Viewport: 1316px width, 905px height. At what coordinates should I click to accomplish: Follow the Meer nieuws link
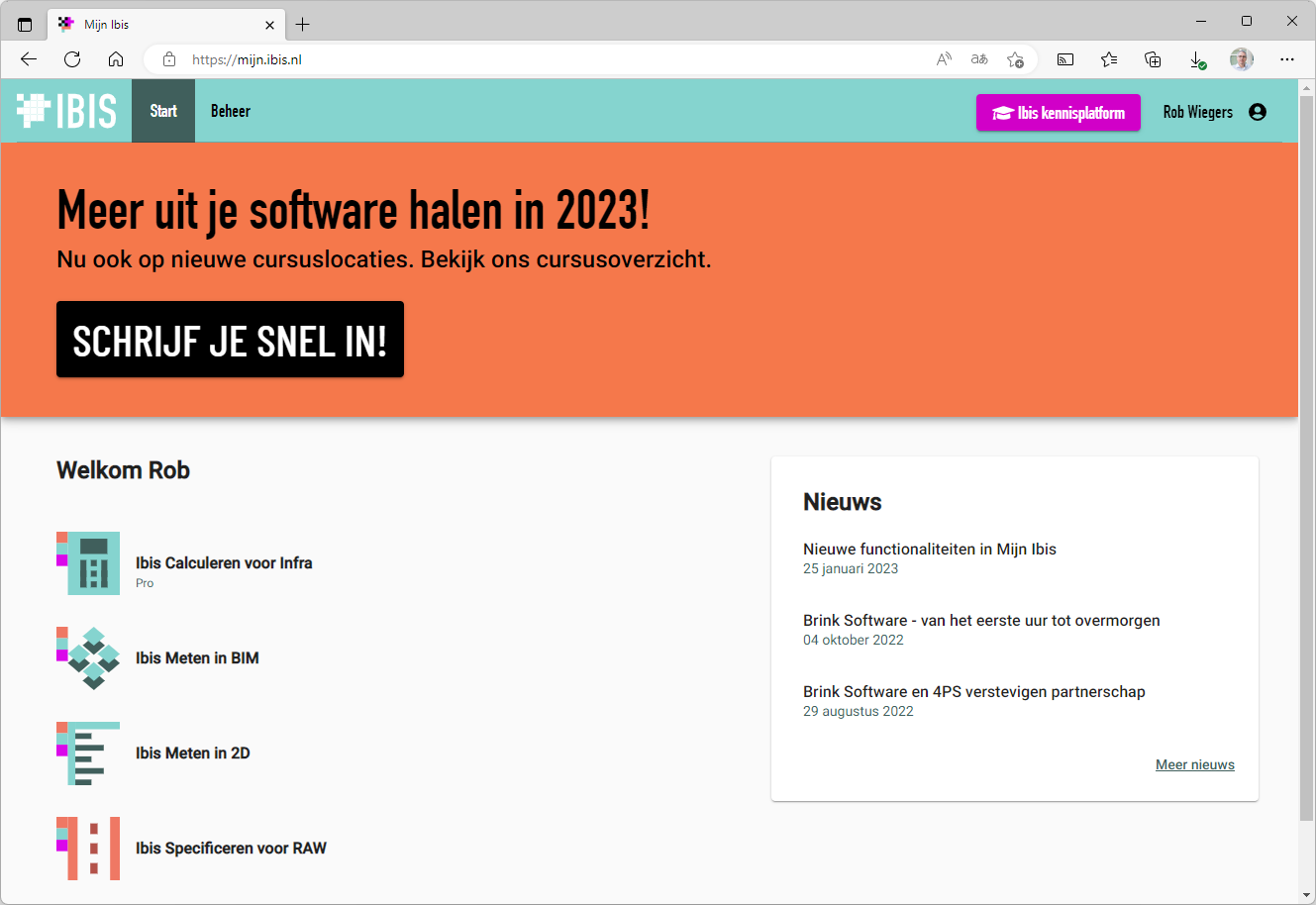(1195, 764)
